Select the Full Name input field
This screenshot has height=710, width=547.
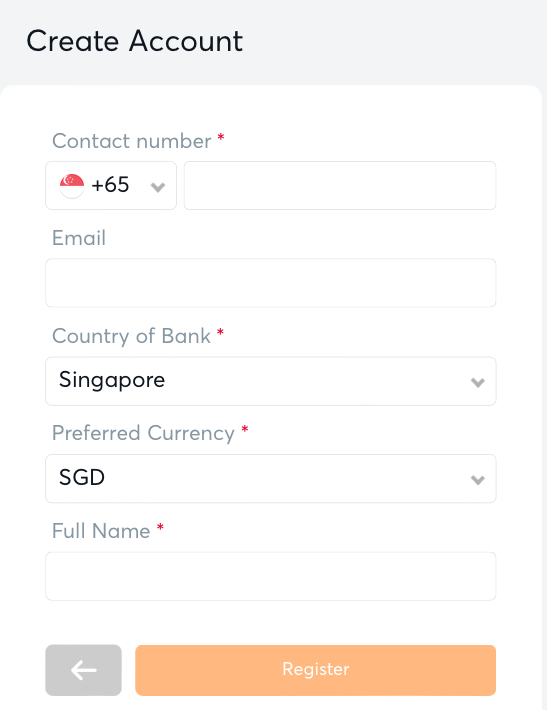click(271, 576)
